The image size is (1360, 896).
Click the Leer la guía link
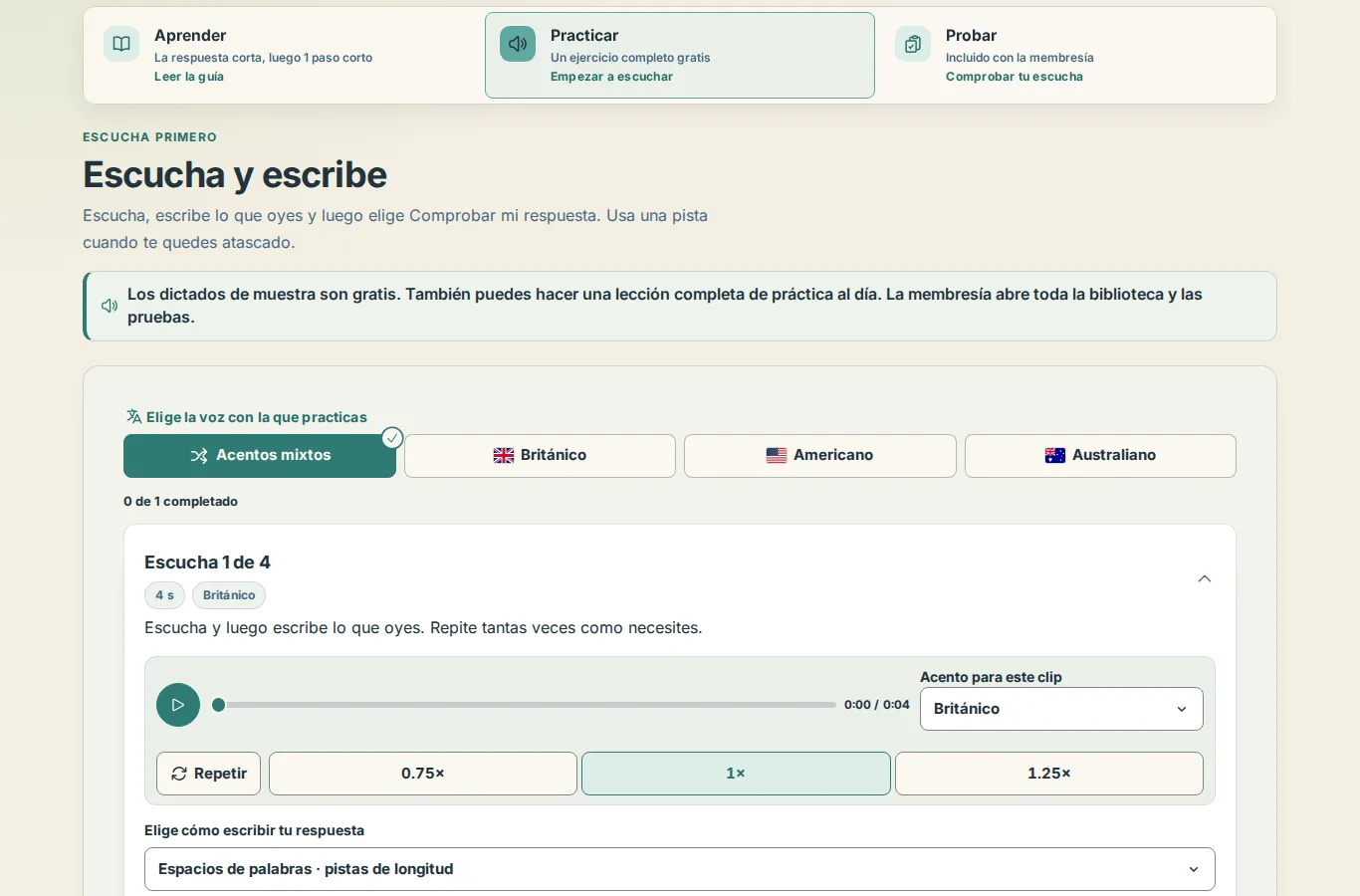click(189, 77)
